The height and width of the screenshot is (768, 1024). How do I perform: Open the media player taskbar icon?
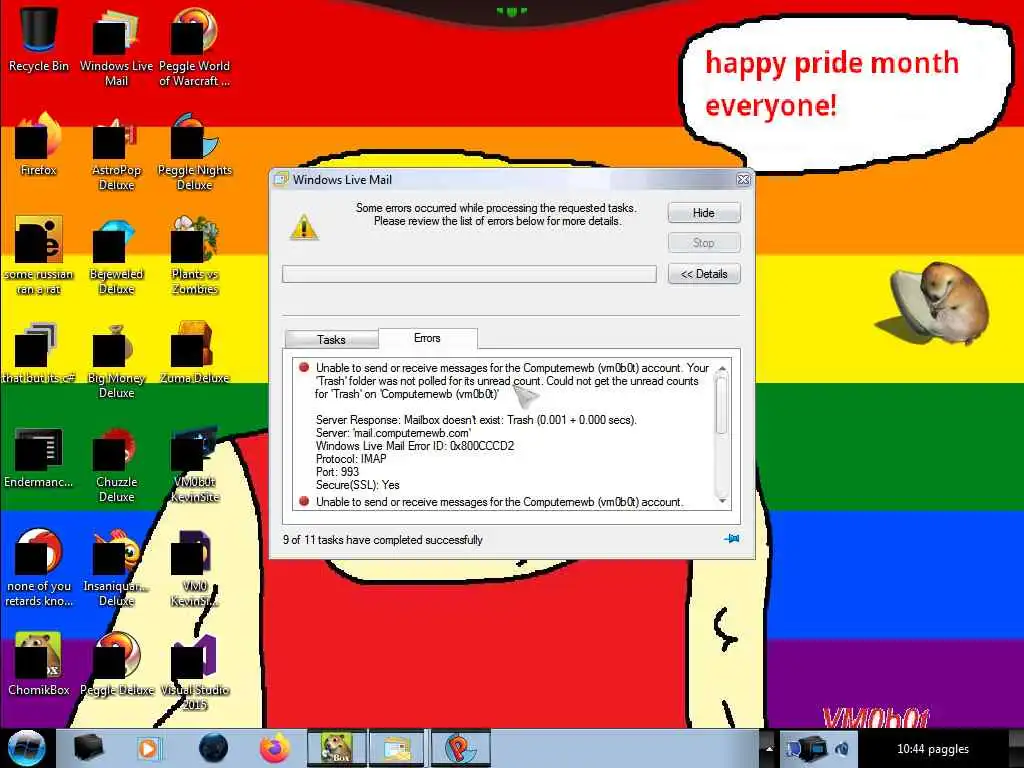pos(149,748)
